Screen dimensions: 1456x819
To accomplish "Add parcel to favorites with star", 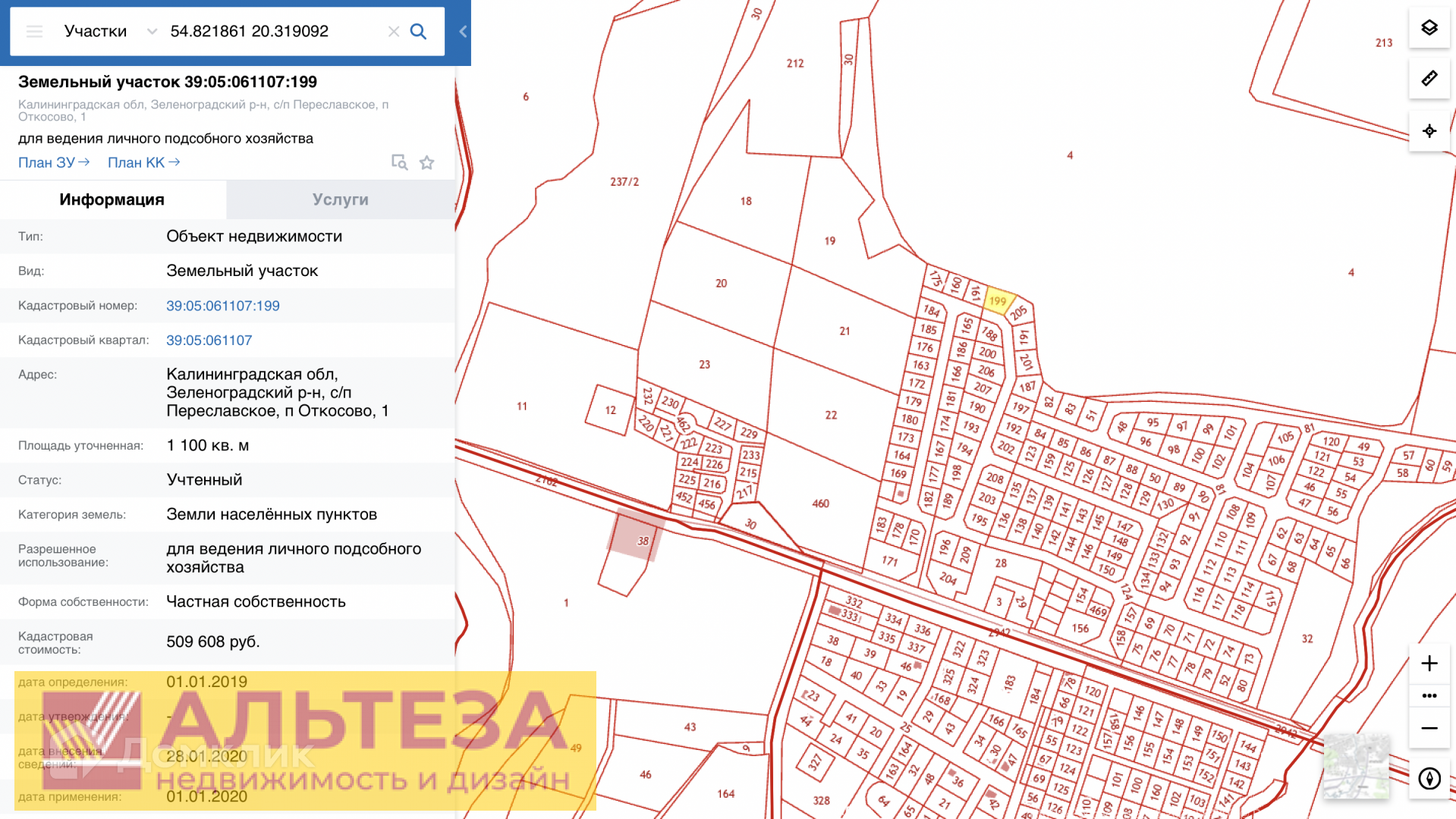I will click(x=427, y=162).
